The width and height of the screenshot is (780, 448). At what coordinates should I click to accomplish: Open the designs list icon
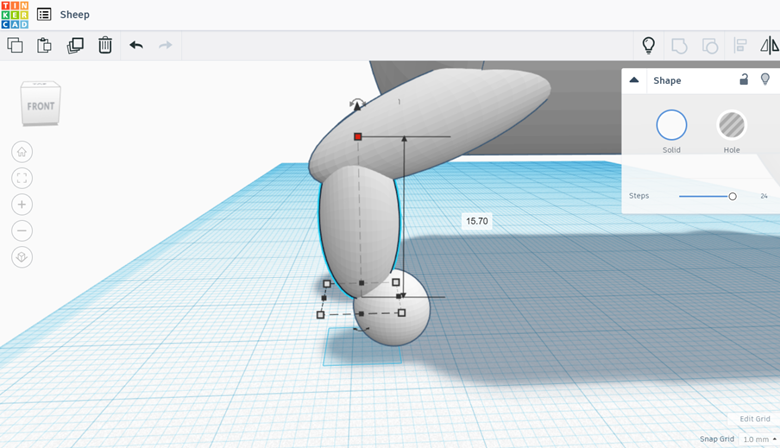point(44,14)
